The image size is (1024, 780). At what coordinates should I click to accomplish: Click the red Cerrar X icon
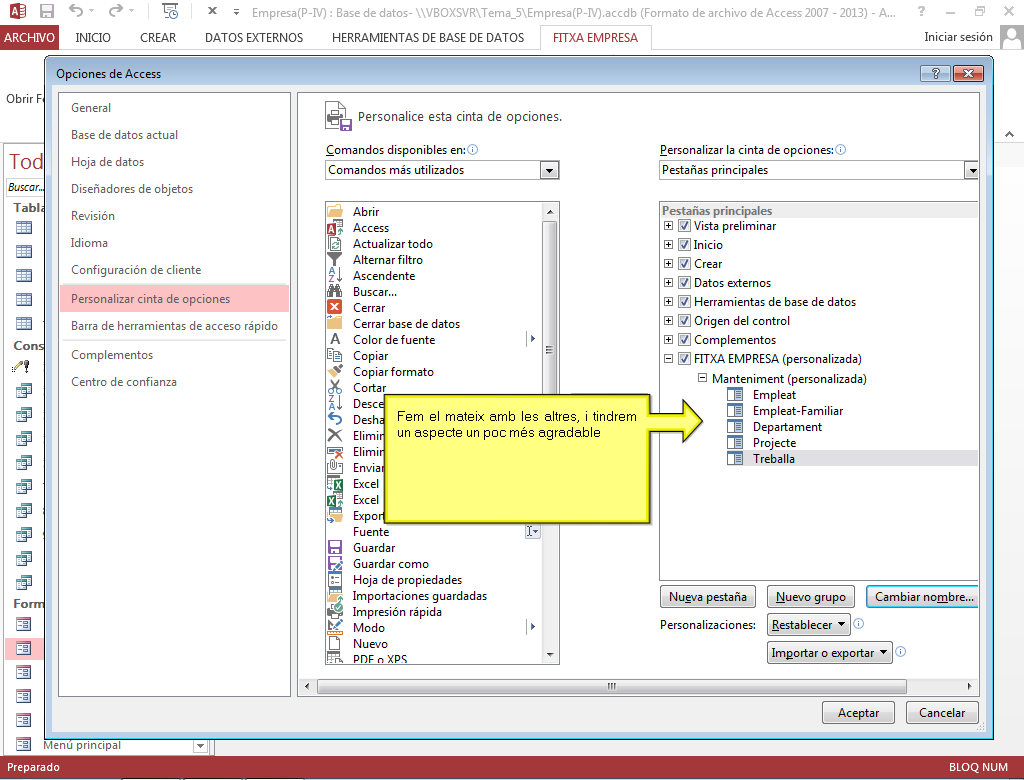coord(334,307)
